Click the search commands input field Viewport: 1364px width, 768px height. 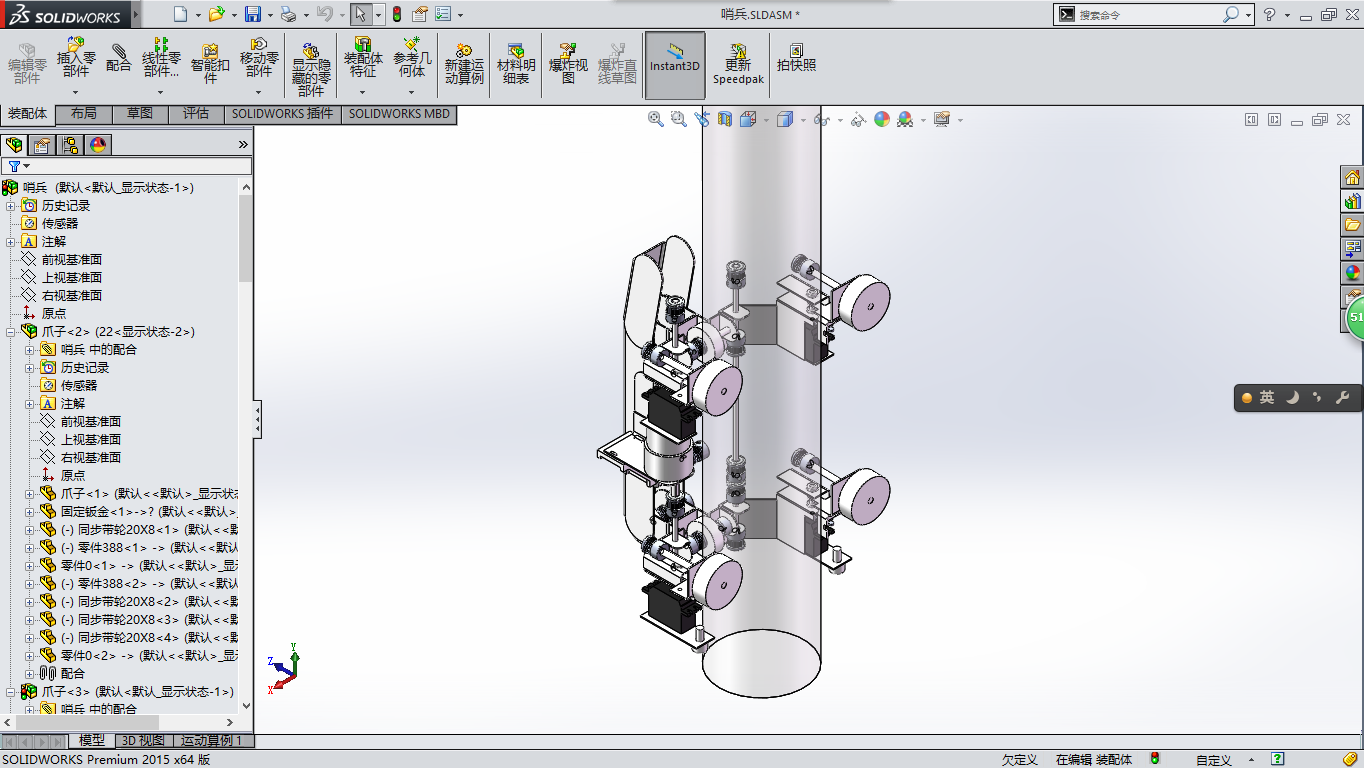click(x=1150, y=14)
